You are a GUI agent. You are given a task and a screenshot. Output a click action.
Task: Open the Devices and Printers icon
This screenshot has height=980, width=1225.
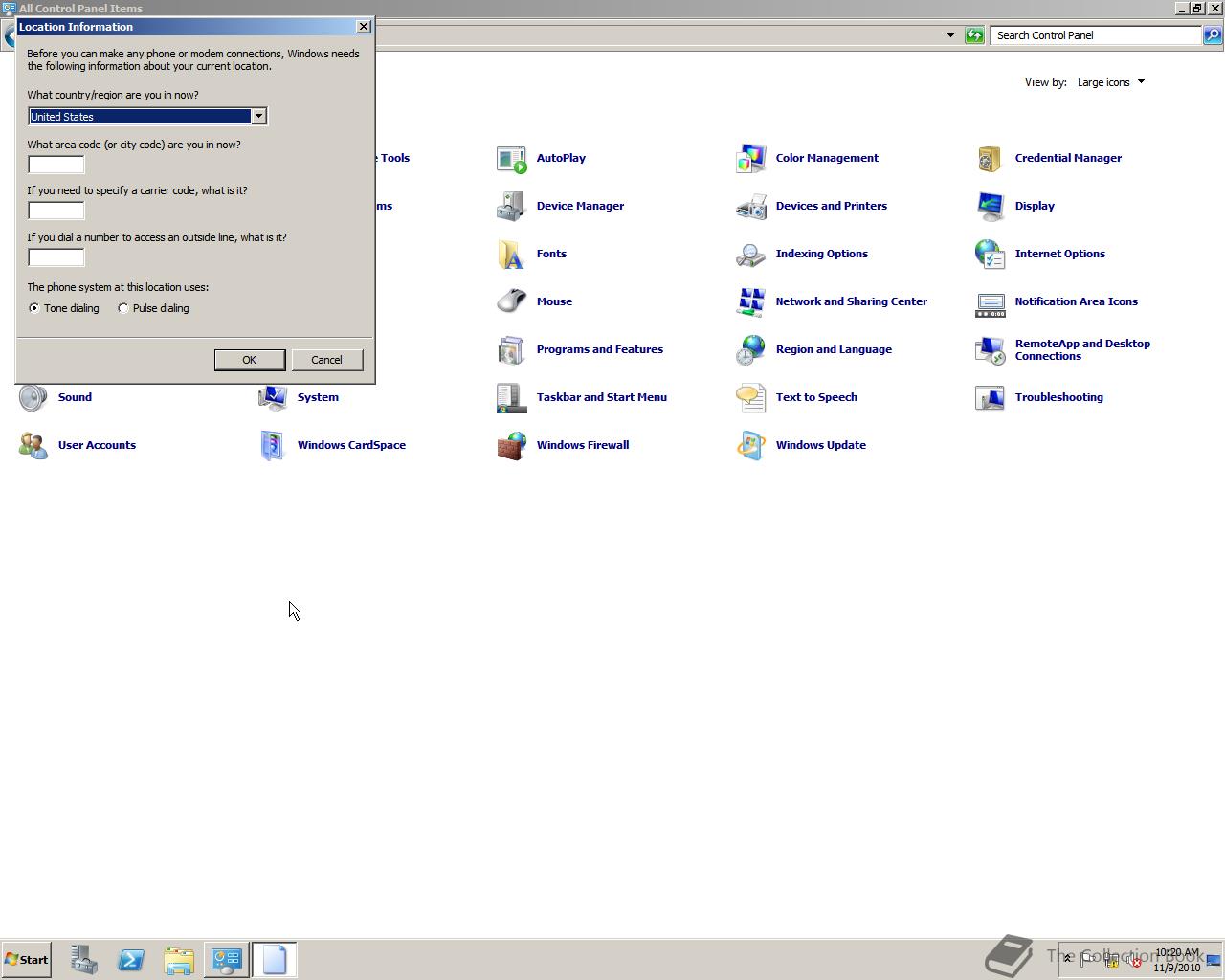pyautogui.click(x=751, y=207)
